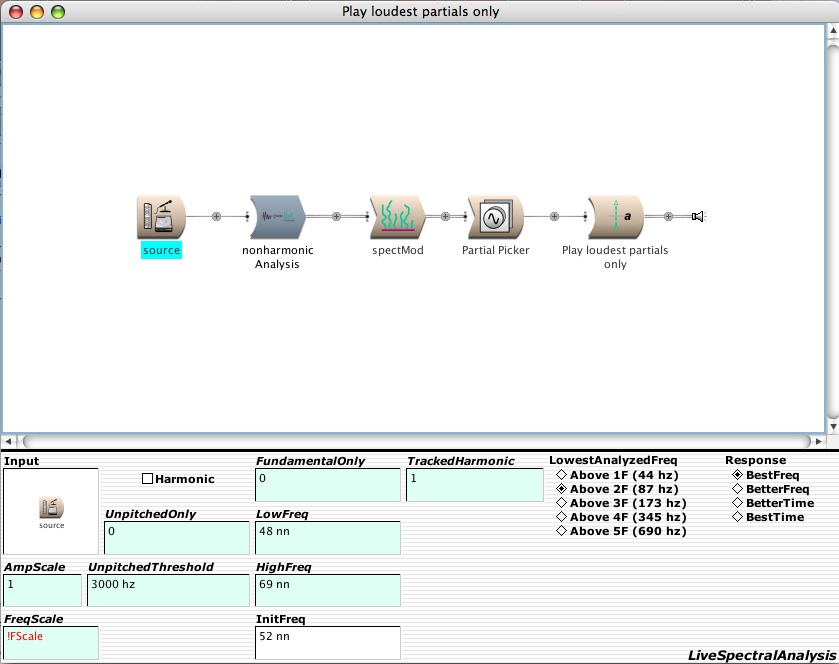
Task: Click the nonharmonic Analysis label
Action: pyautogui.click(x=277, y=257)
